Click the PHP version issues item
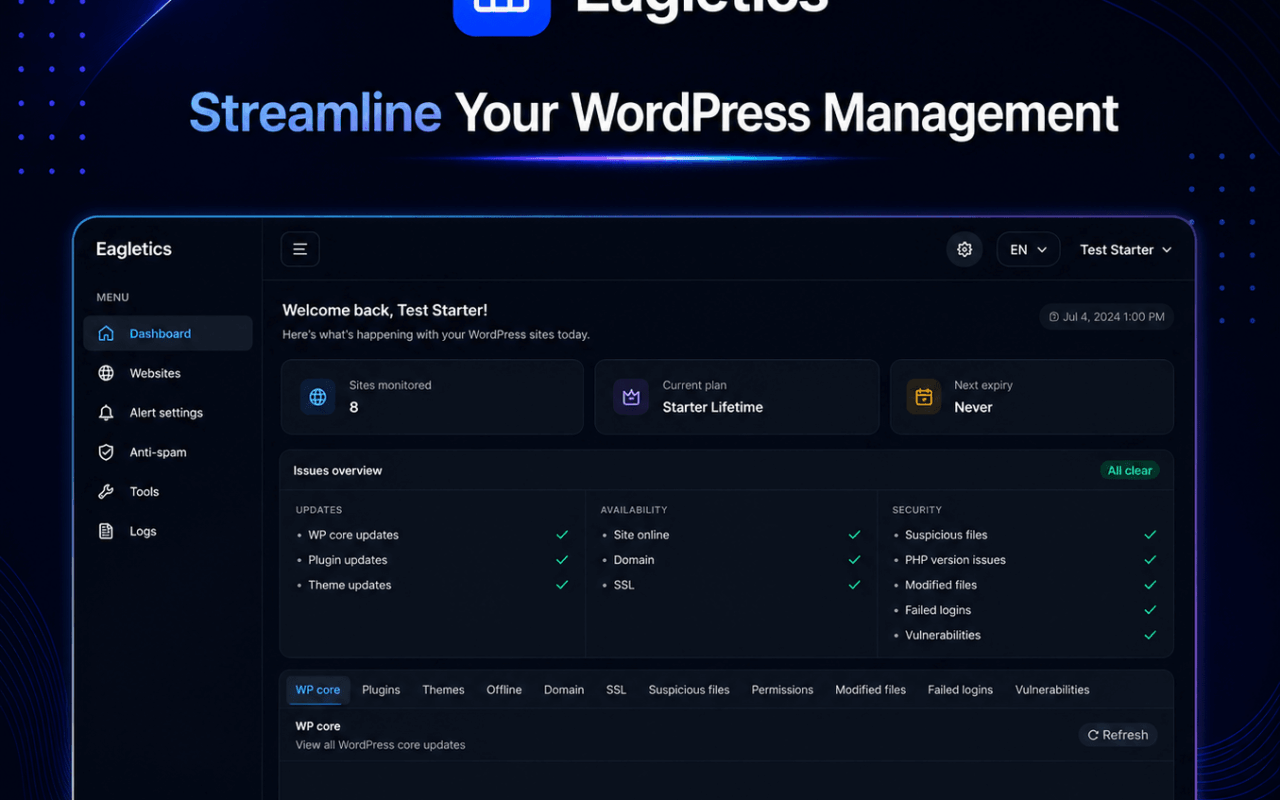1280x800 pixels. pos(955,560)
